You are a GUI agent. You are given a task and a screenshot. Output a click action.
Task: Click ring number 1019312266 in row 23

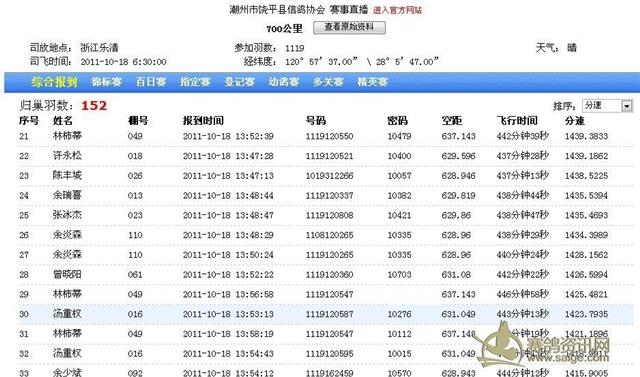(329, 176)
